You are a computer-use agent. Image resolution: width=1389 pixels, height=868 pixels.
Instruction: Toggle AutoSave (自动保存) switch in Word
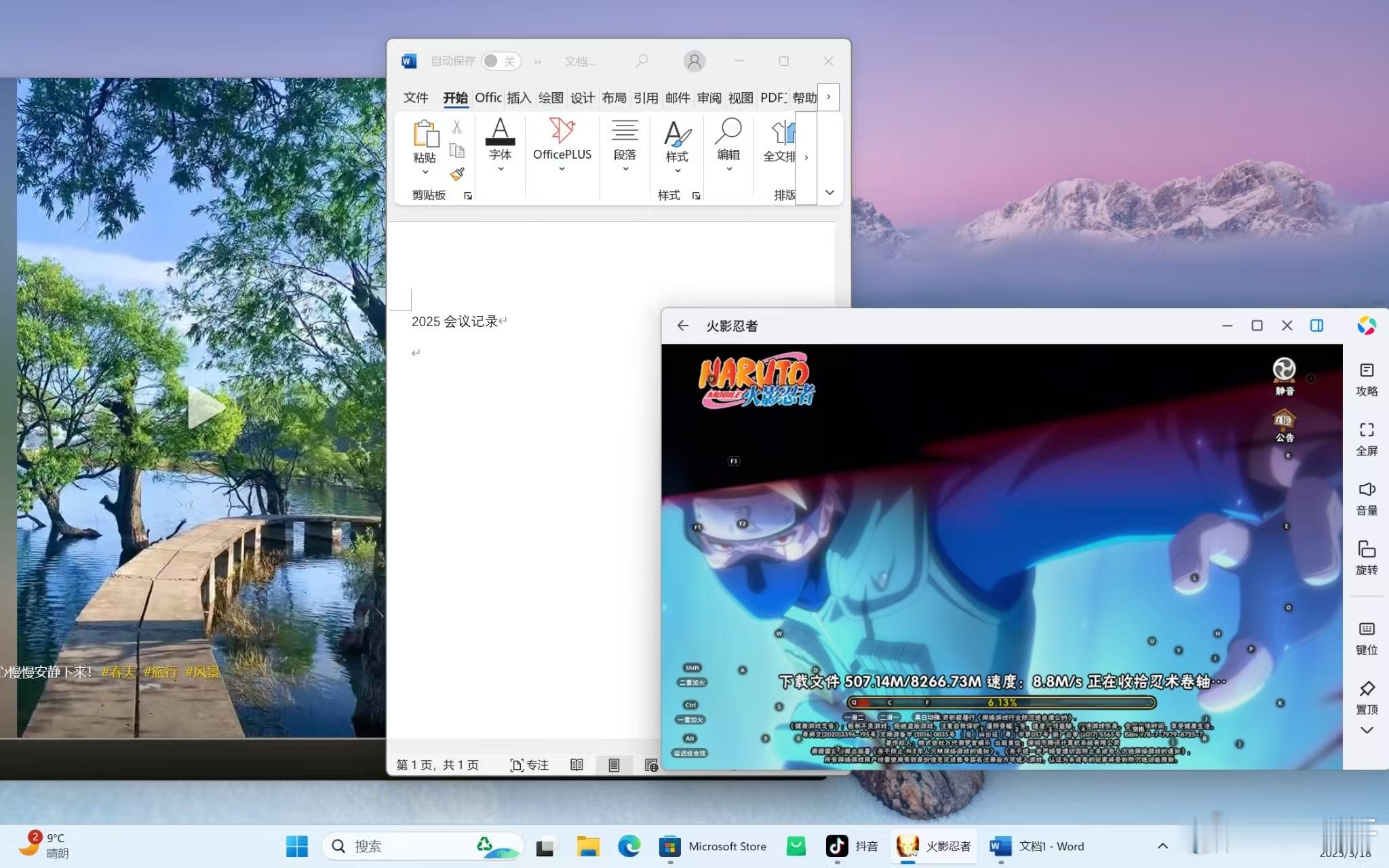point(501,61)
